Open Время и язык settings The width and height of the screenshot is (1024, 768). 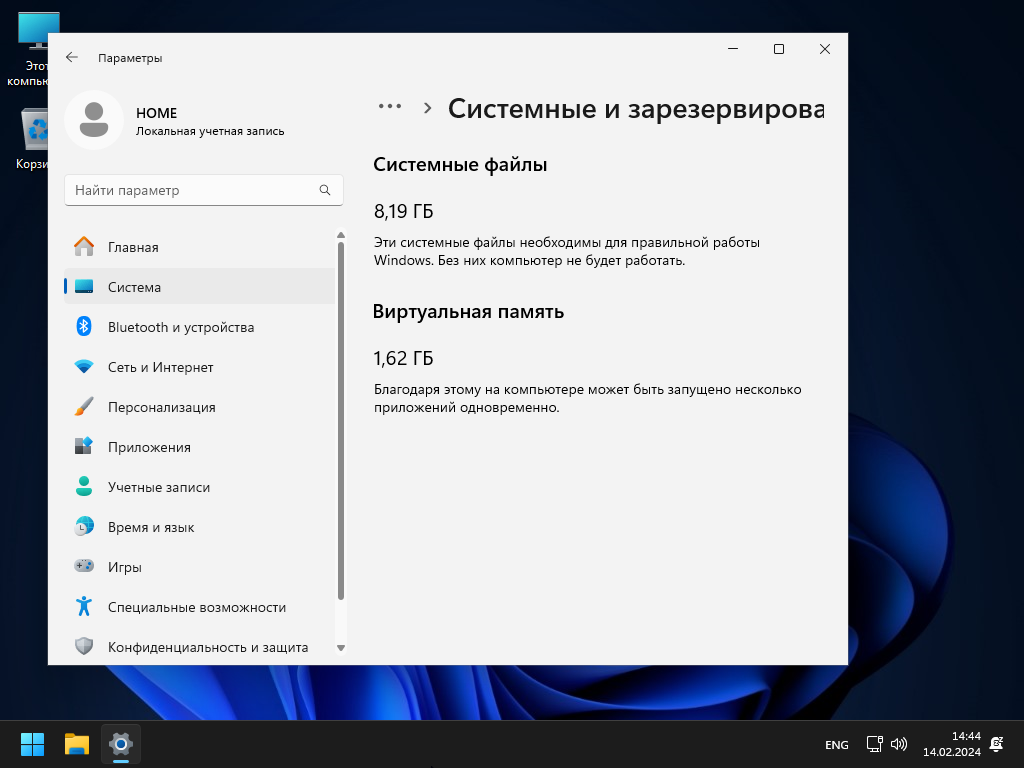pyautogui.click(x=150, y=527)
